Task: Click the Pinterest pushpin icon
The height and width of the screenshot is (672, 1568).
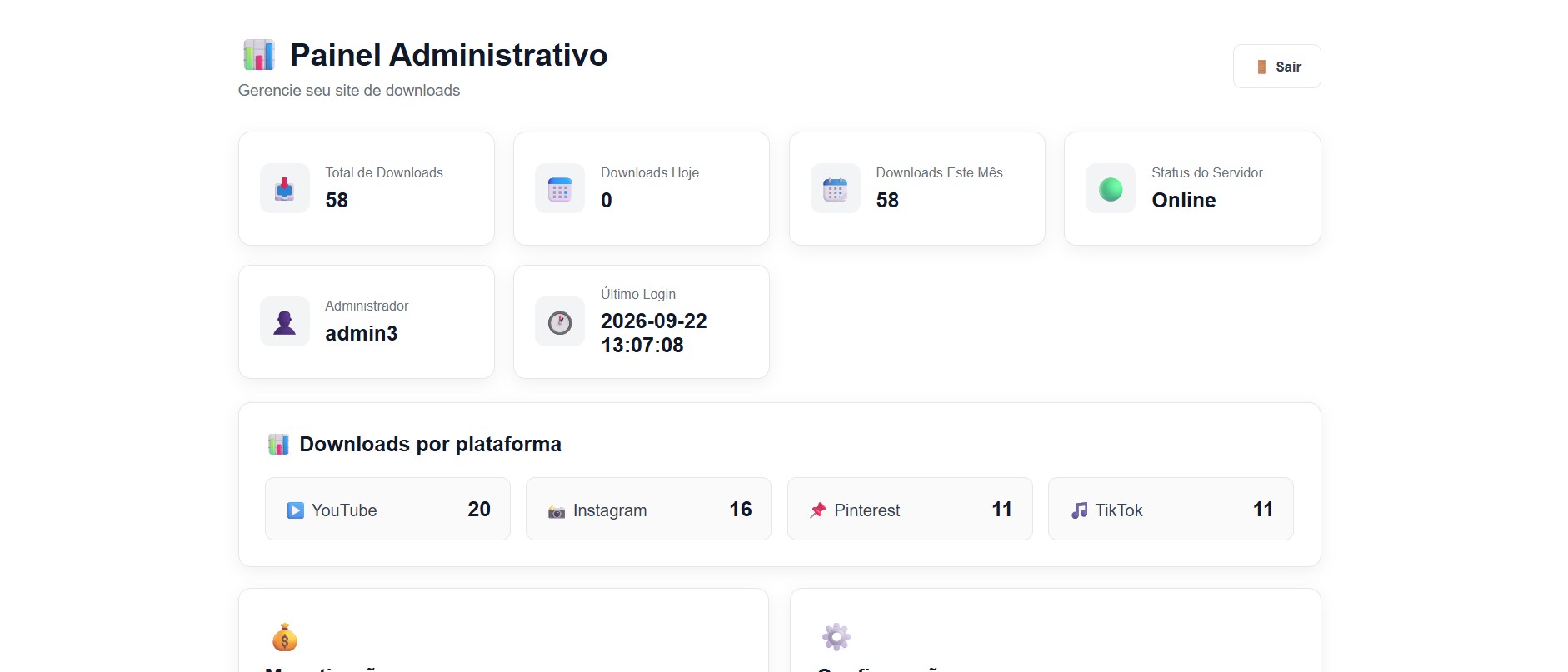Action: pos(818,510)
